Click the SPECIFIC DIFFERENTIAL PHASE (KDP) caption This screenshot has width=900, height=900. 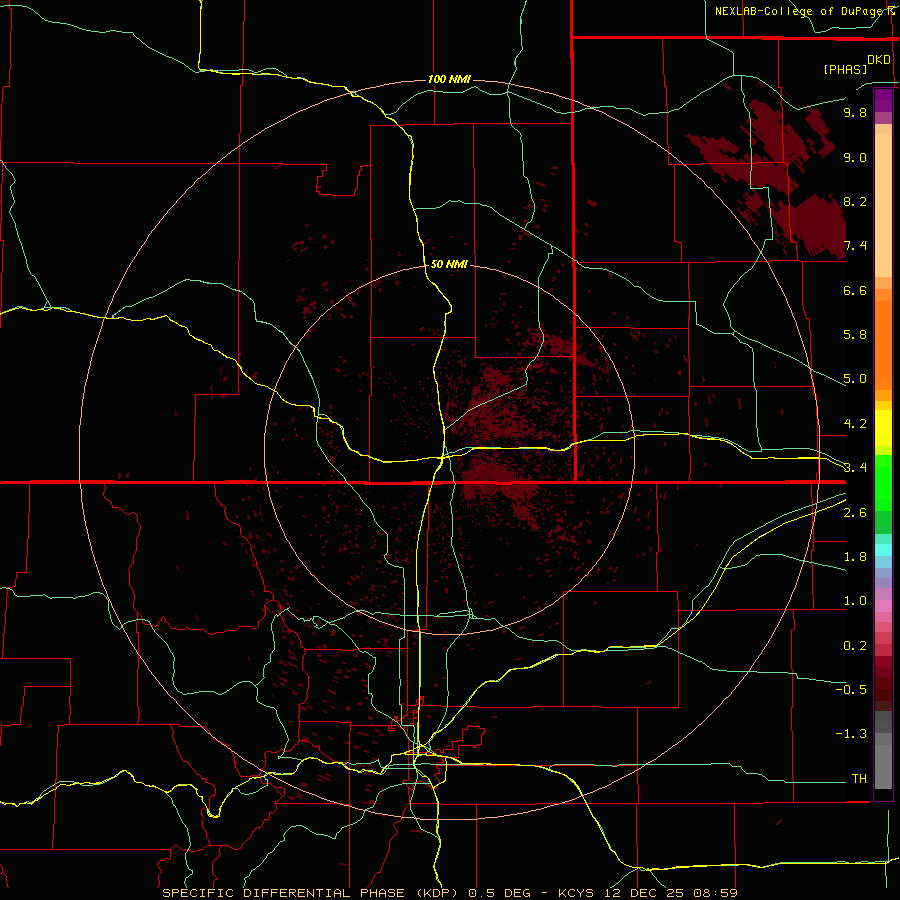312,893
